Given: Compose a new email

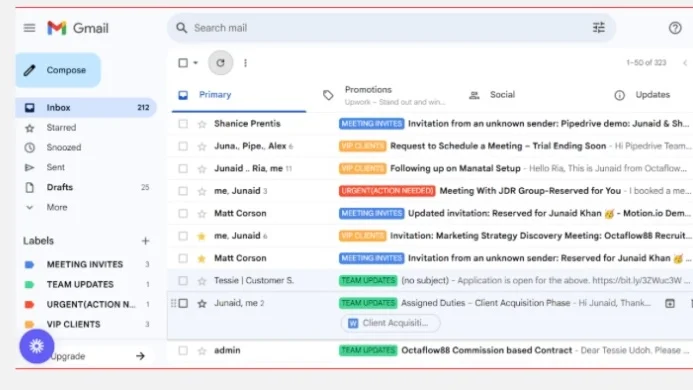Looking at the screenshot, I should (x=58, y=70).
